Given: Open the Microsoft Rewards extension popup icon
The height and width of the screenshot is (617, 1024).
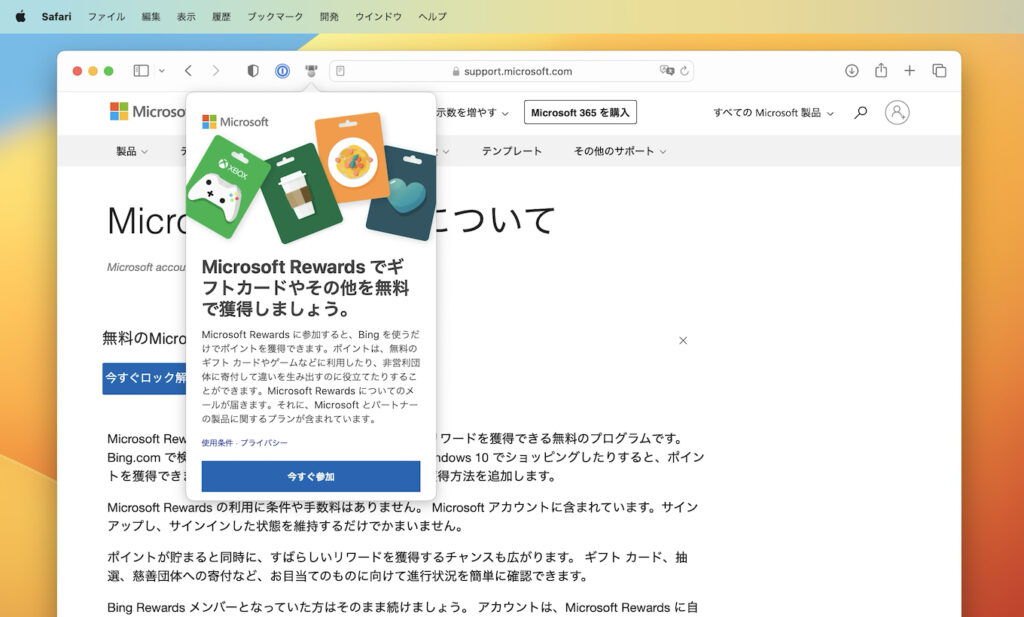Looking at the screenshot, I should tap(312, 71).
